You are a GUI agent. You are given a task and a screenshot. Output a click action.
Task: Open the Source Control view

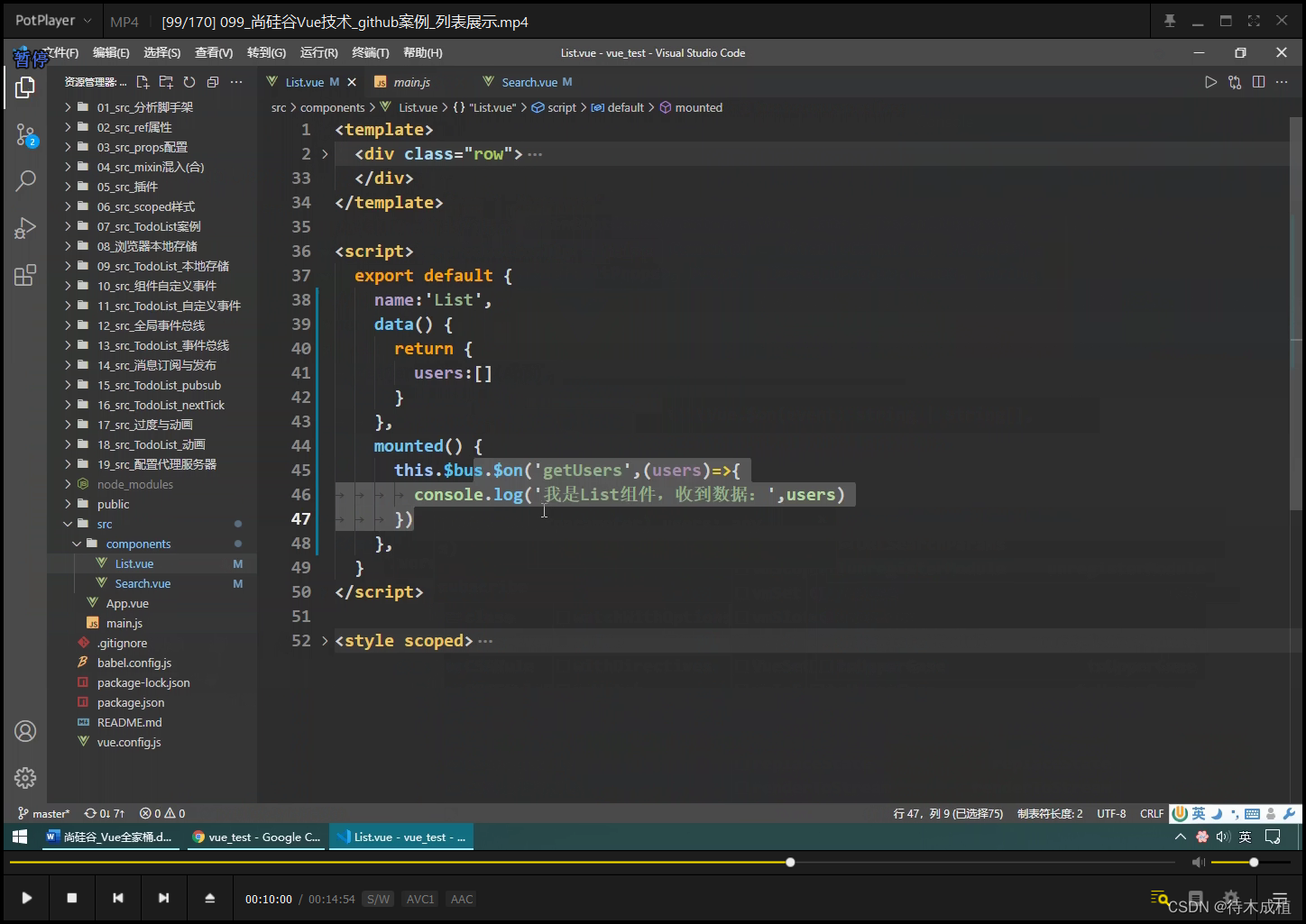click(25, 135)
